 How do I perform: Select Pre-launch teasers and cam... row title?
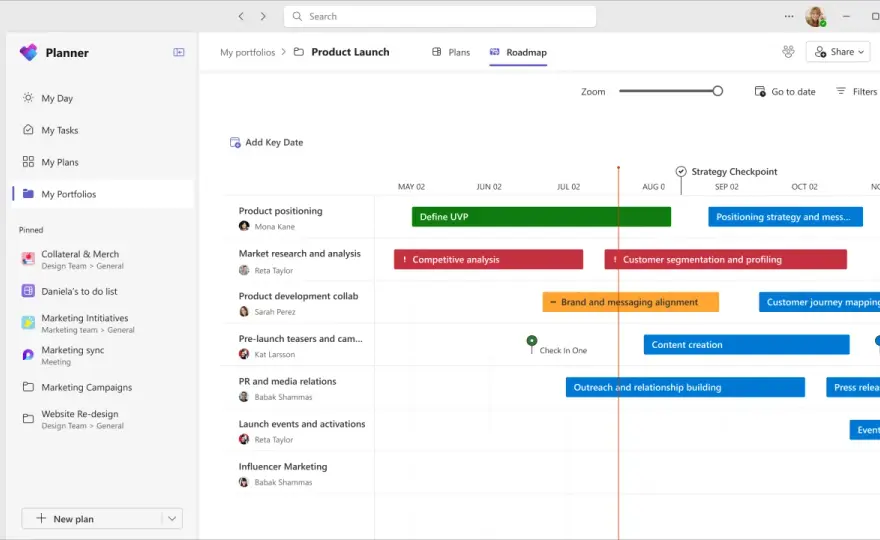coord(300,338)
